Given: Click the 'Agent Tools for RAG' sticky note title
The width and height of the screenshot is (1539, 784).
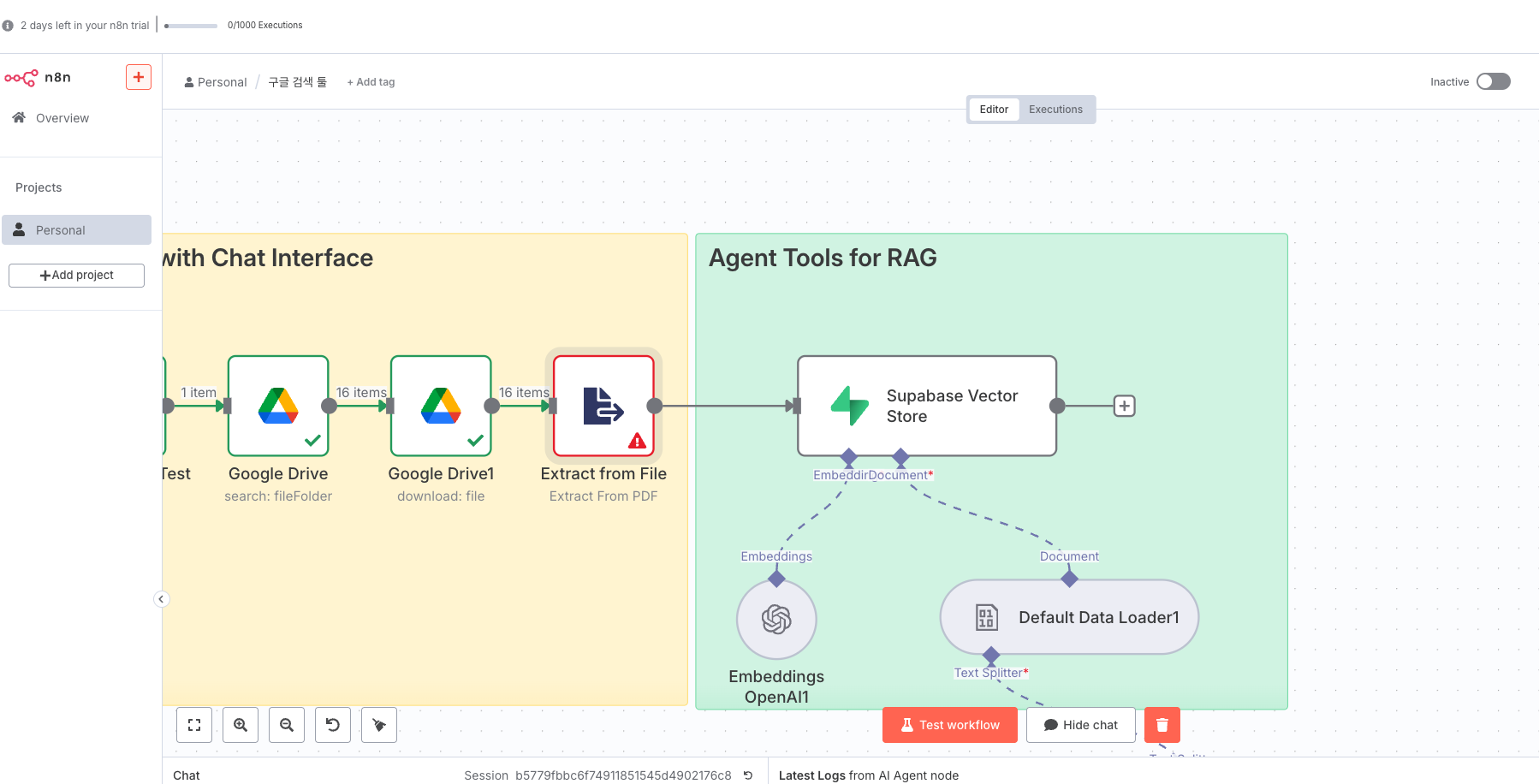Looking at the screenshot, I should [x=823, y=258].
